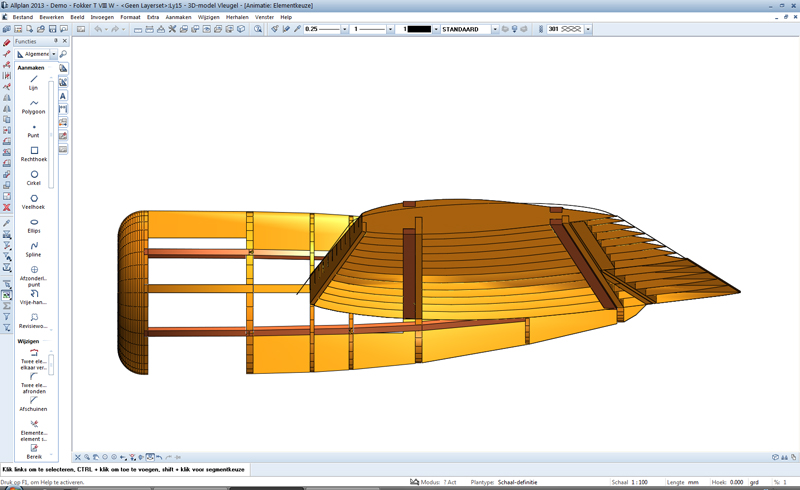Screen dimensions: 800x490
Task: Open pen thickness 0.25 dropdown
Action: (x=344, y=30)
